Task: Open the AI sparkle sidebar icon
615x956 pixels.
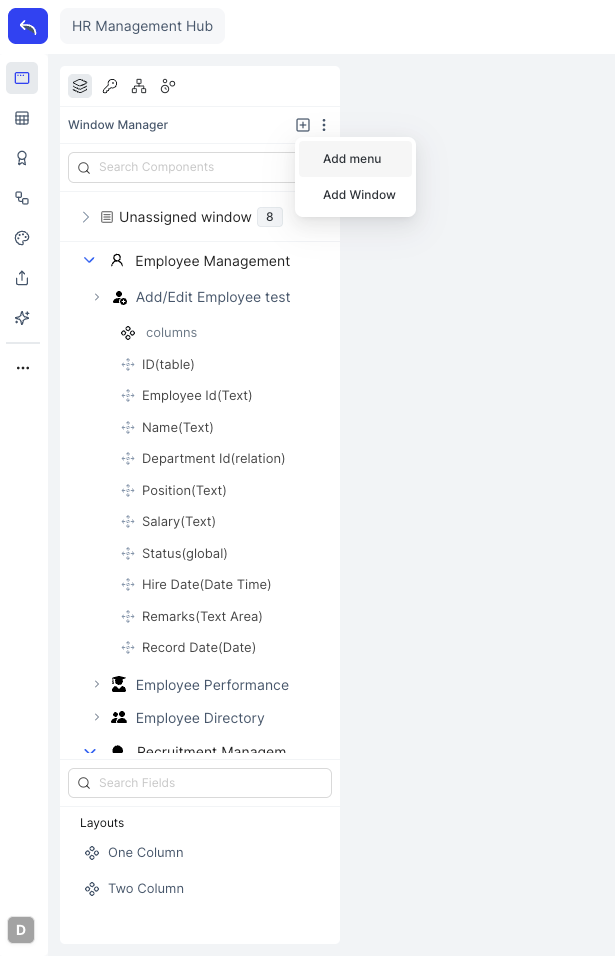Action: [x=22, y=318]
